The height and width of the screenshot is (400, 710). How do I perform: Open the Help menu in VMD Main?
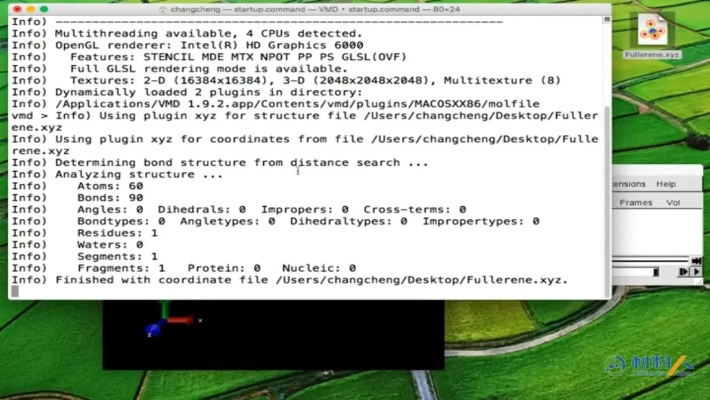click(x=665, y=184)
